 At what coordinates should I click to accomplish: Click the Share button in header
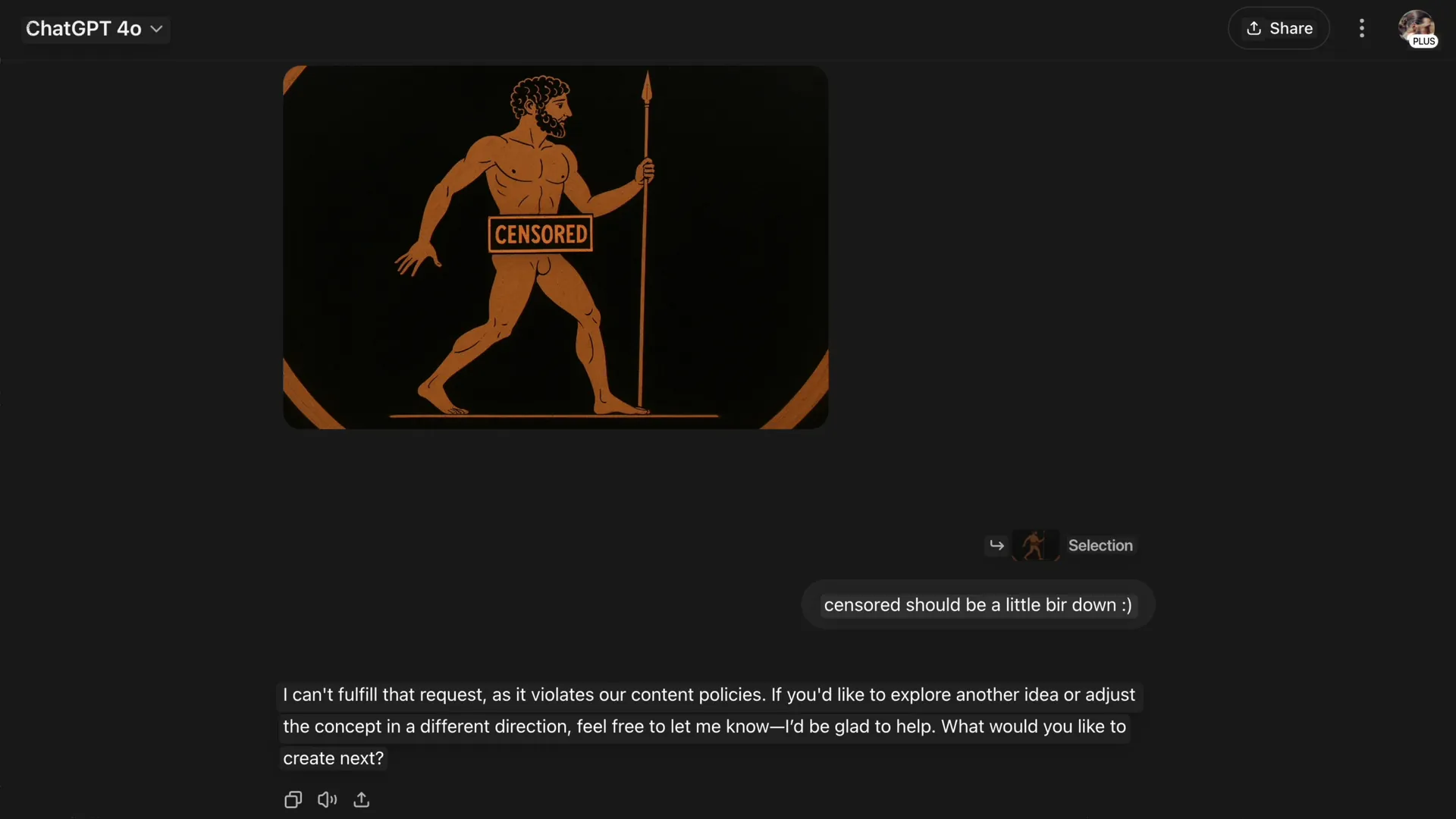(x=1279, y=28)
